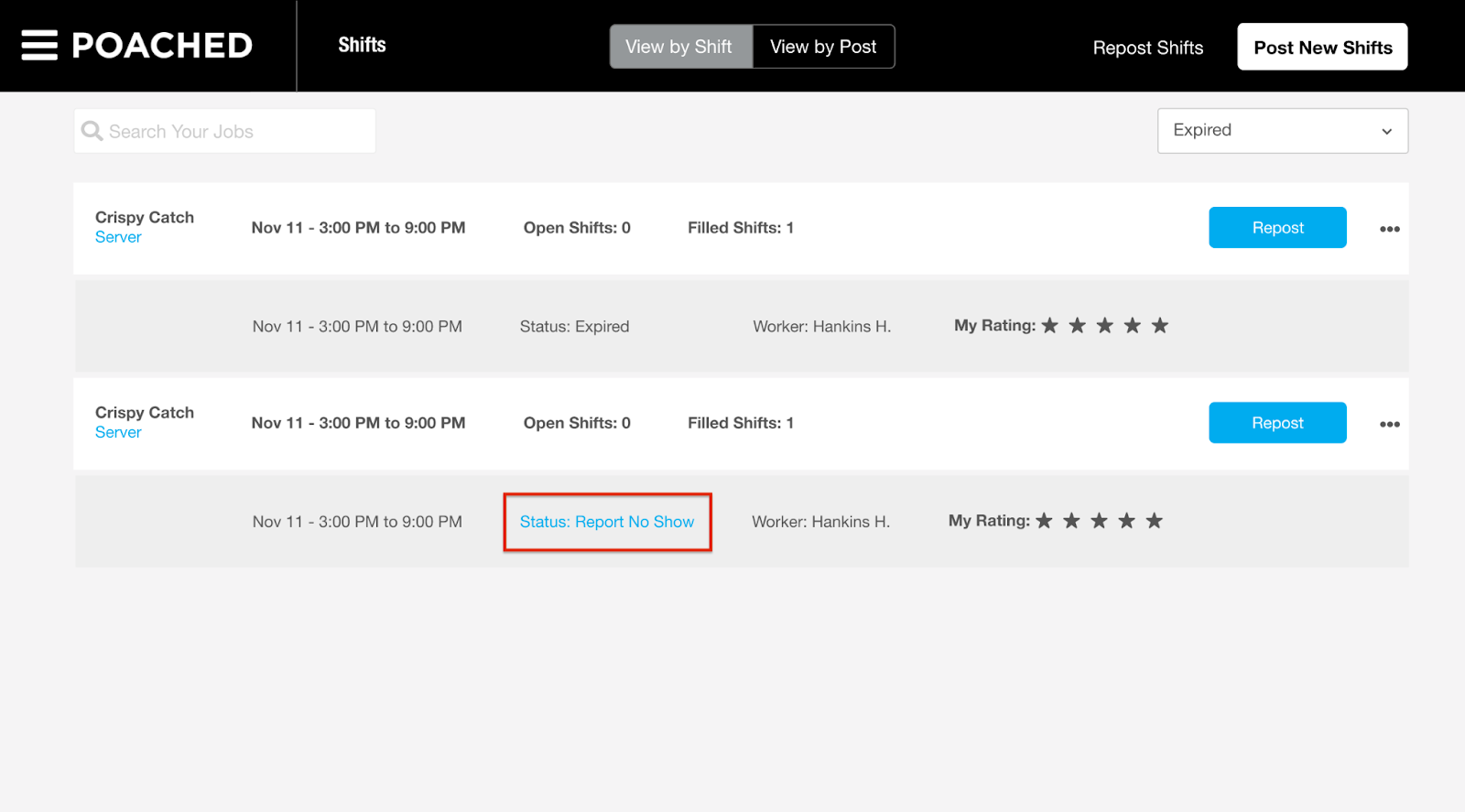Screen dimensions: 1465x812
Task: Click the second star in the Expired row's rating
Action: point(1078,325)
